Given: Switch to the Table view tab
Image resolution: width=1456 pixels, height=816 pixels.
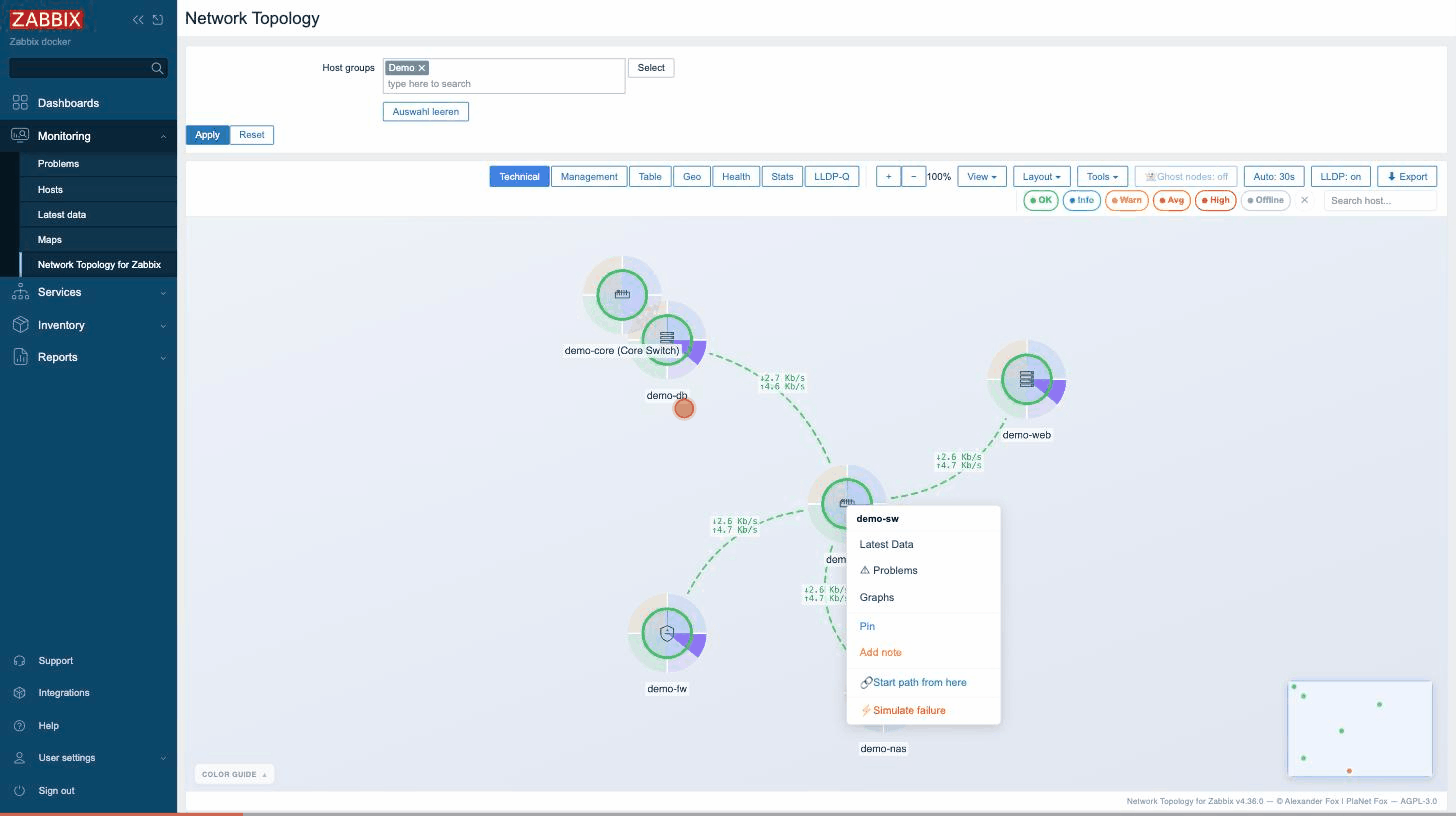Looking at the screenshot, I should pos(650,177).
